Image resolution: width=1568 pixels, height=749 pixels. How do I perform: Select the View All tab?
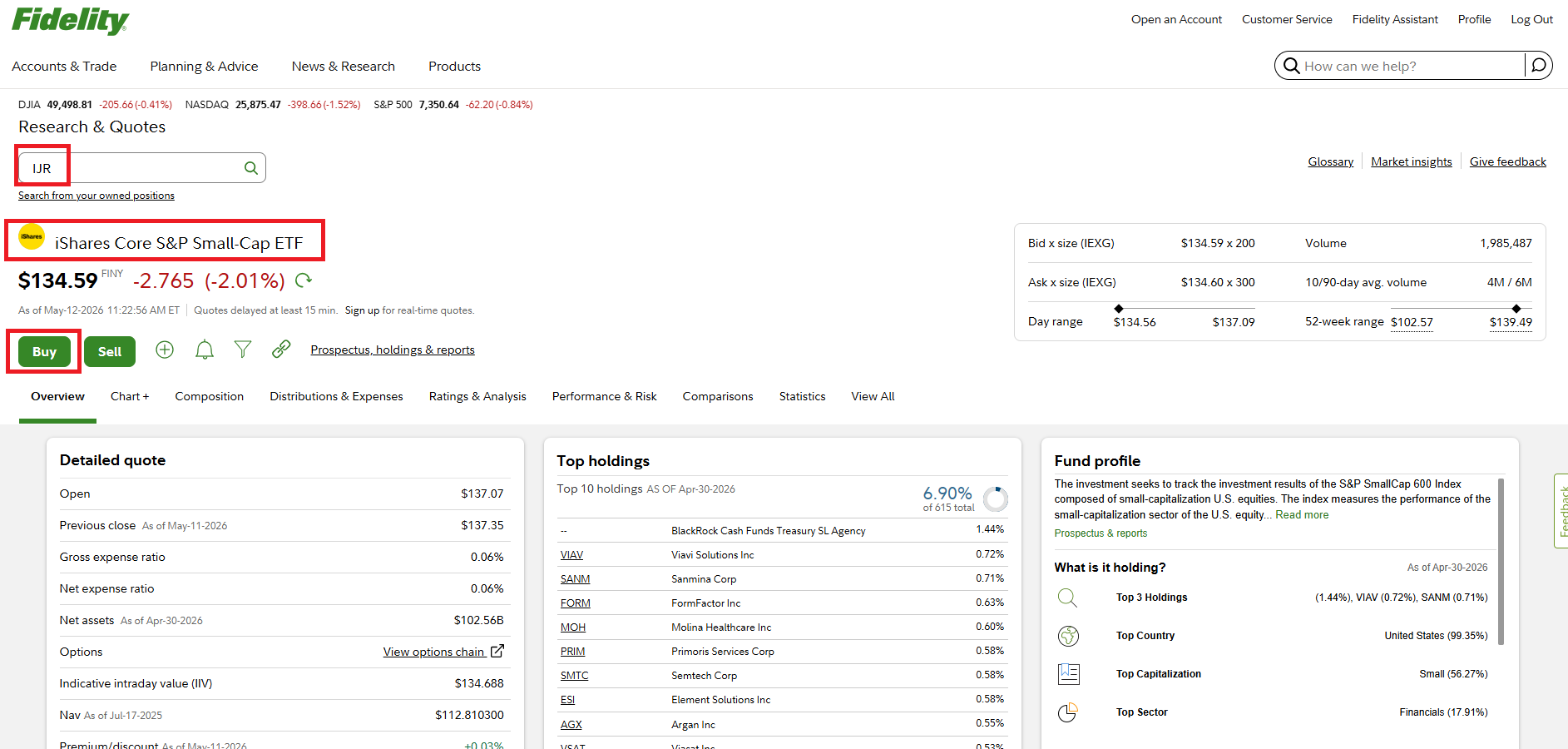[873, 396]
